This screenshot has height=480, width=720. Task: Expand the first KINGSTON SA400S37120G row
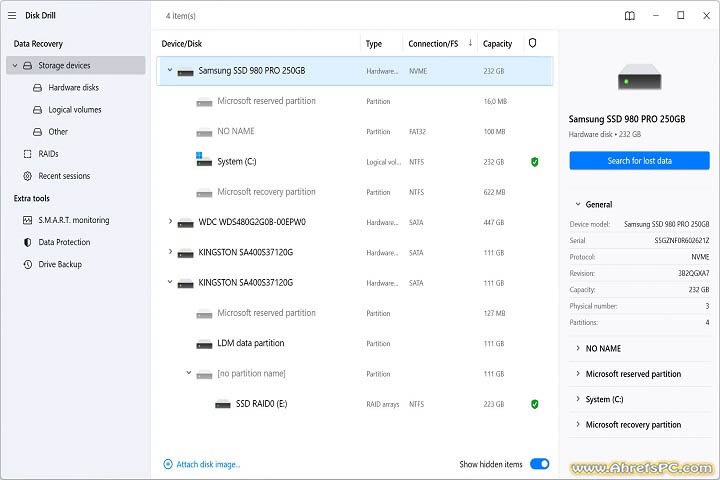point(170,252)
